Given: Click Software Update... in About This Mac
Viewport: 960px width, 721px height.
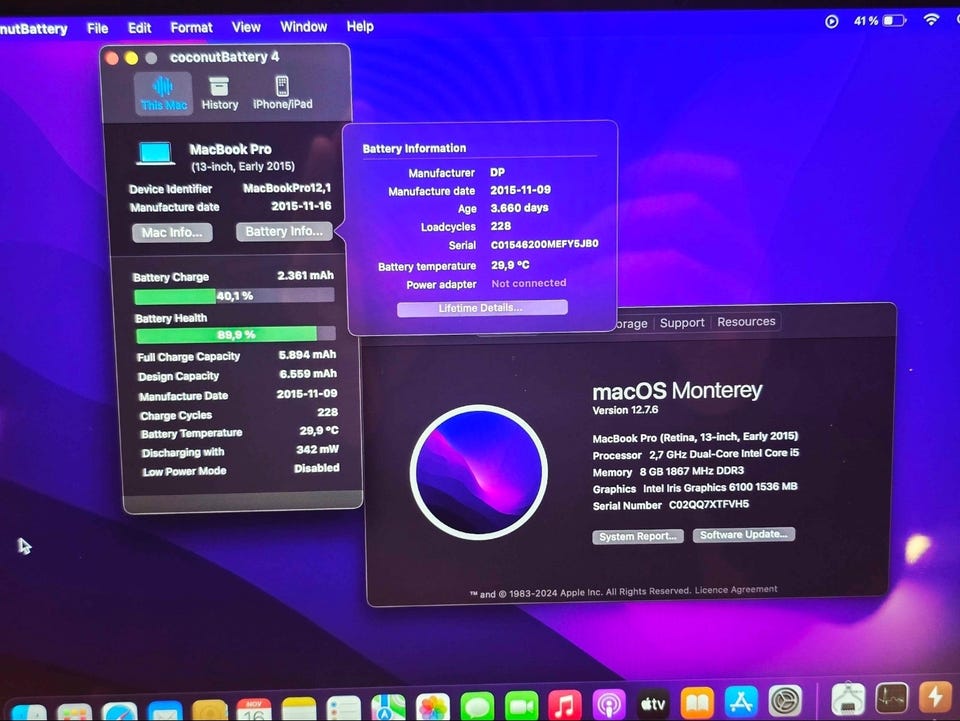Looking at the screenshot, I should click(x=744, y=534).
